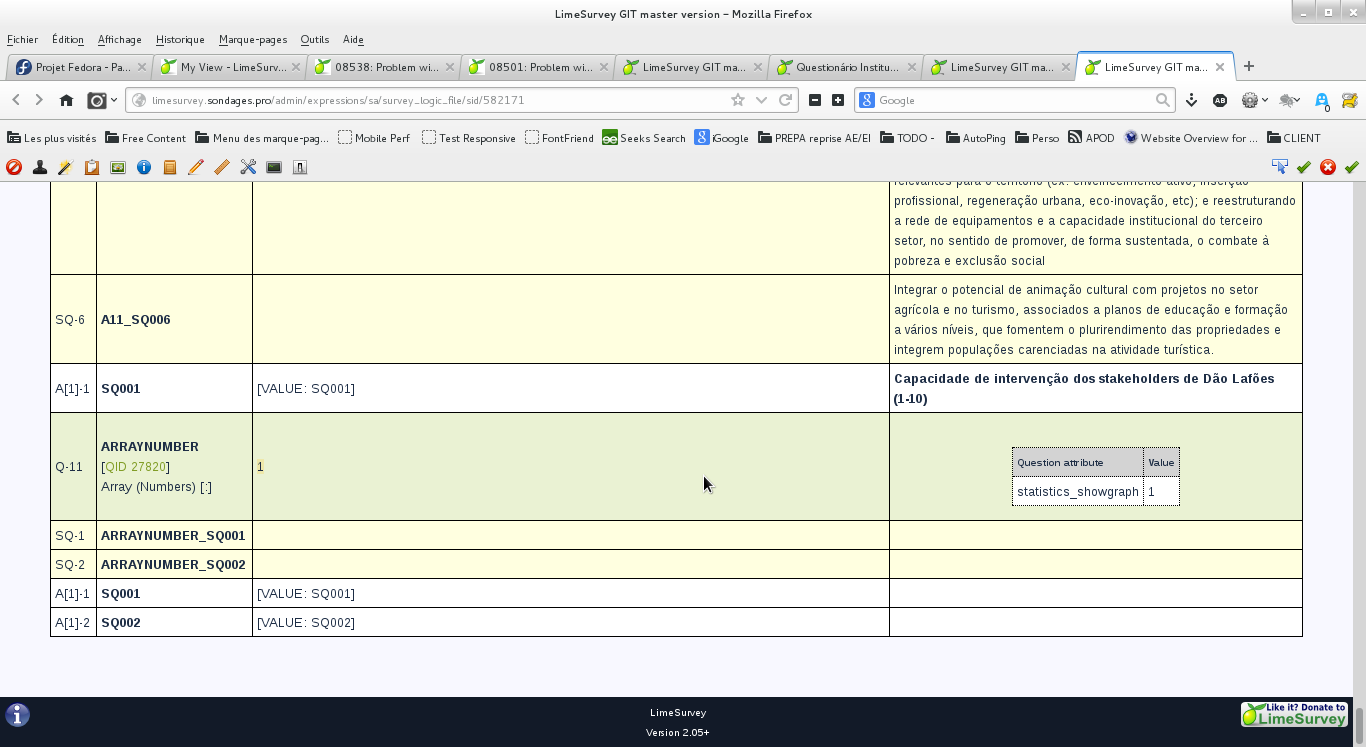Bookmark this page with the star icon
This screenshot has height=747, width=1366.
[738, 100]
